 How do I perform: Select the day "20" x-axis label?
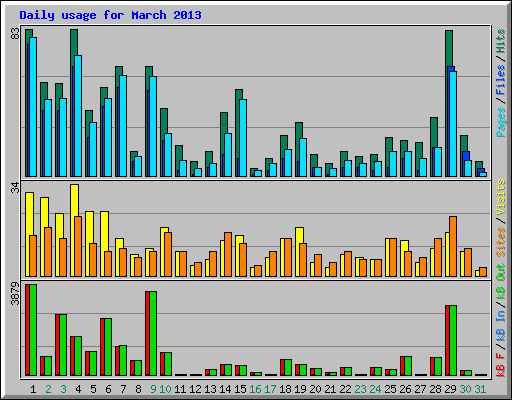click(315, 389)
